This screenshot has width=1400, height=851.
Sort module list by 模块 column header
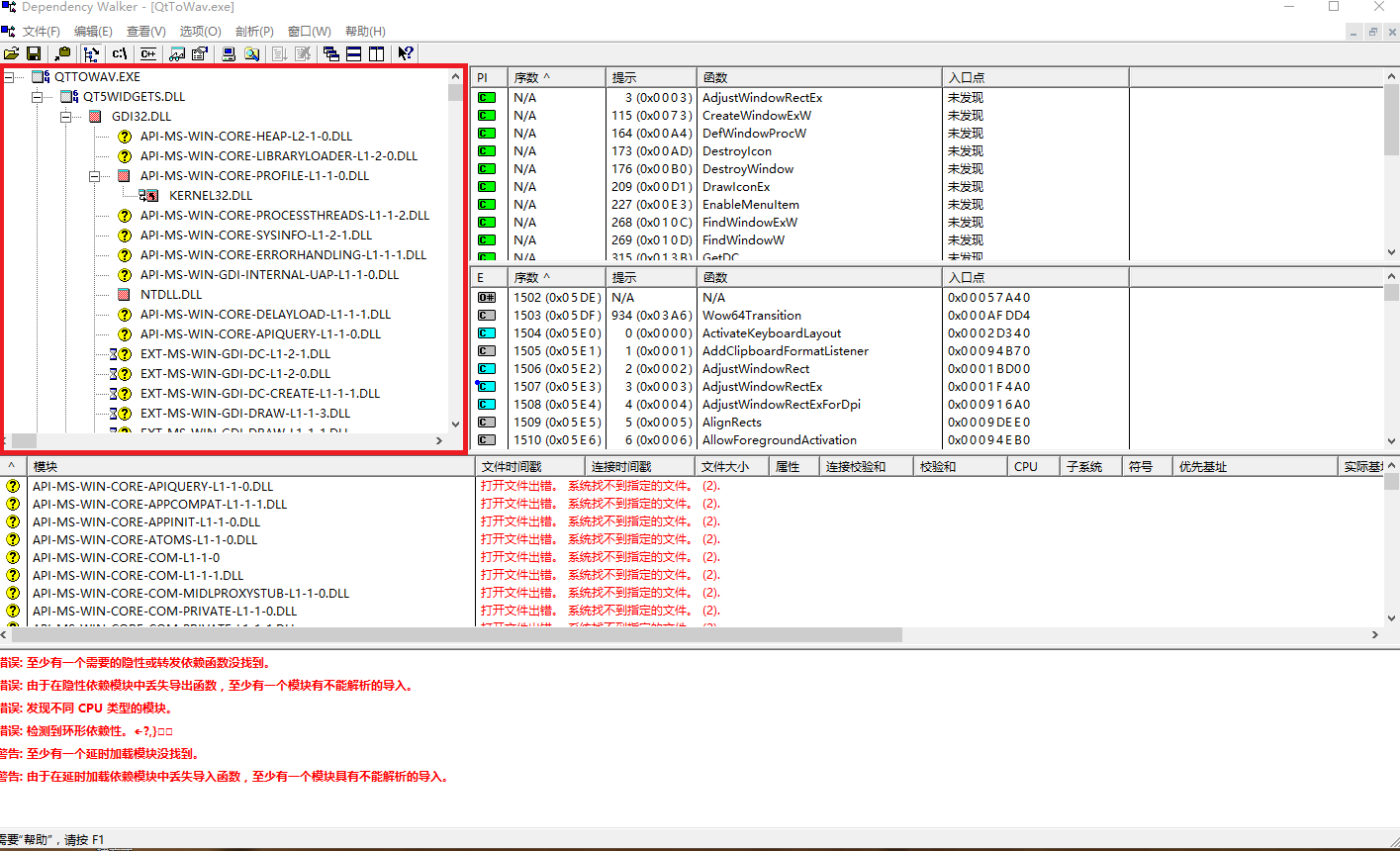250,466
